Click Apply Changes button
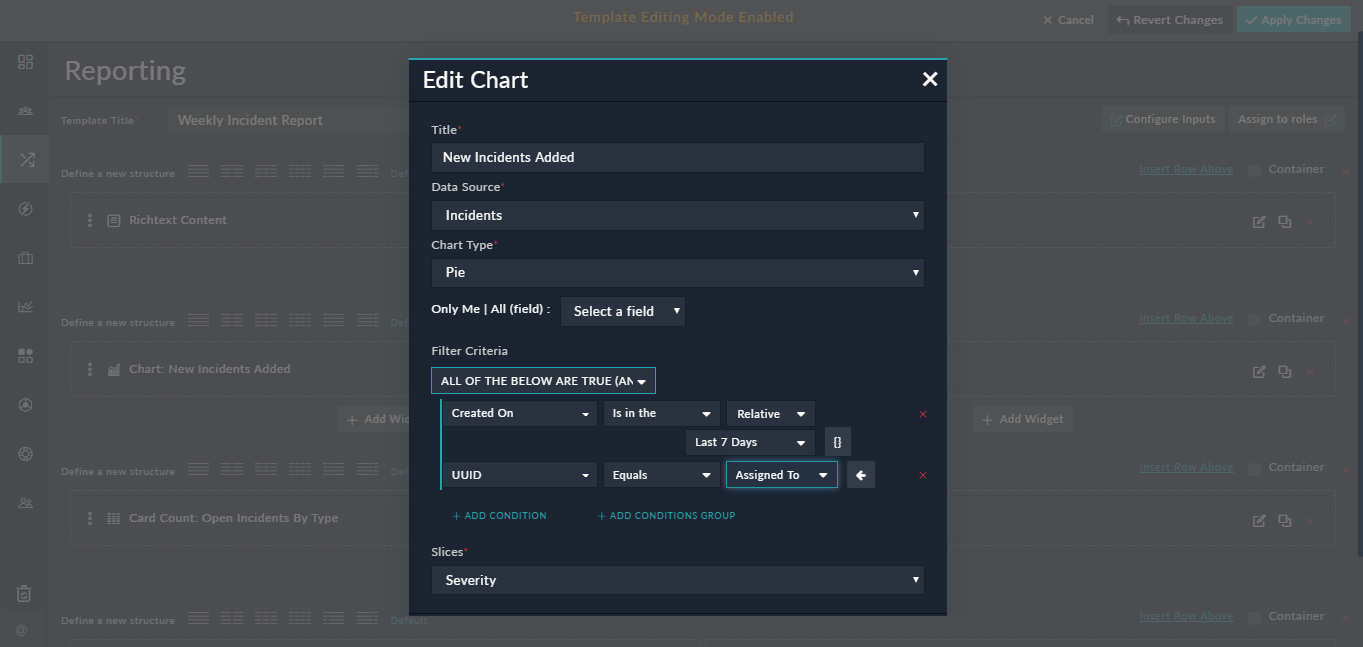The height and width of the screenshot is (647, 1363). point(1293,18)
